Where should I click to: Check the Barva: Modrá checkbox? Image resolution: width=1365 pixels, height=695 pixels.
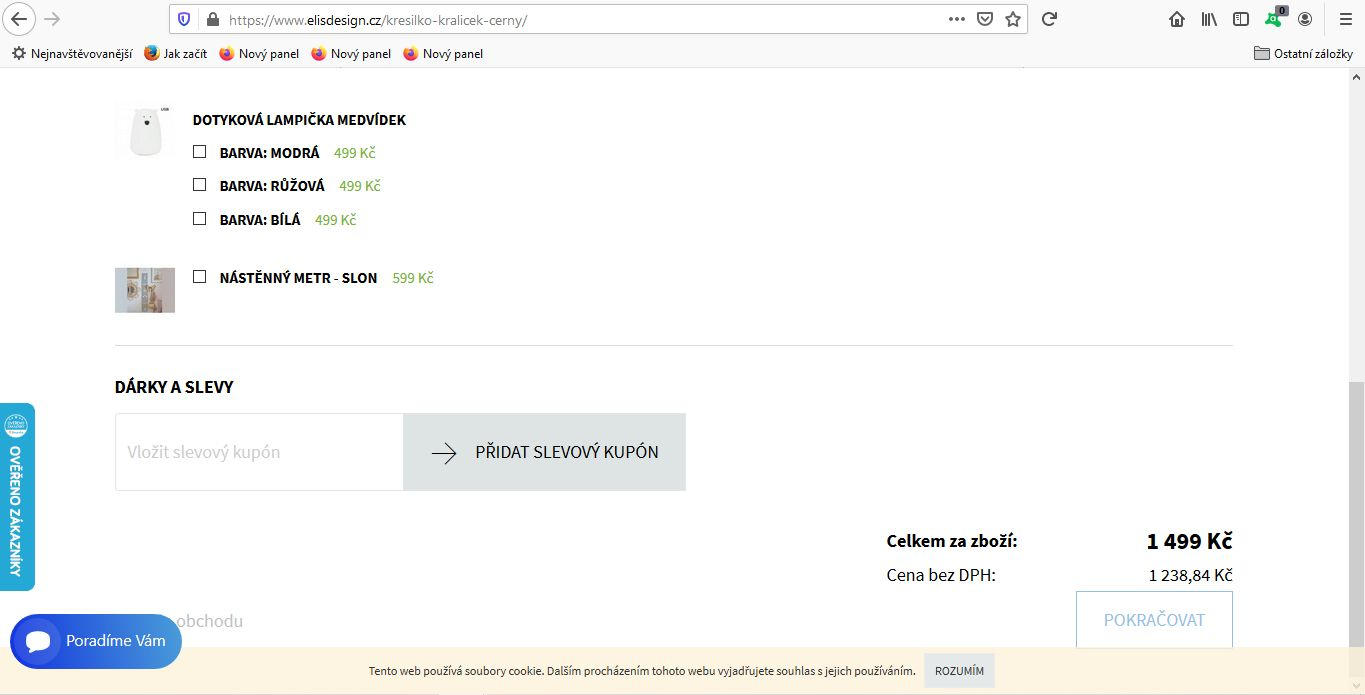pyautogui.click(x=200, y=152)
